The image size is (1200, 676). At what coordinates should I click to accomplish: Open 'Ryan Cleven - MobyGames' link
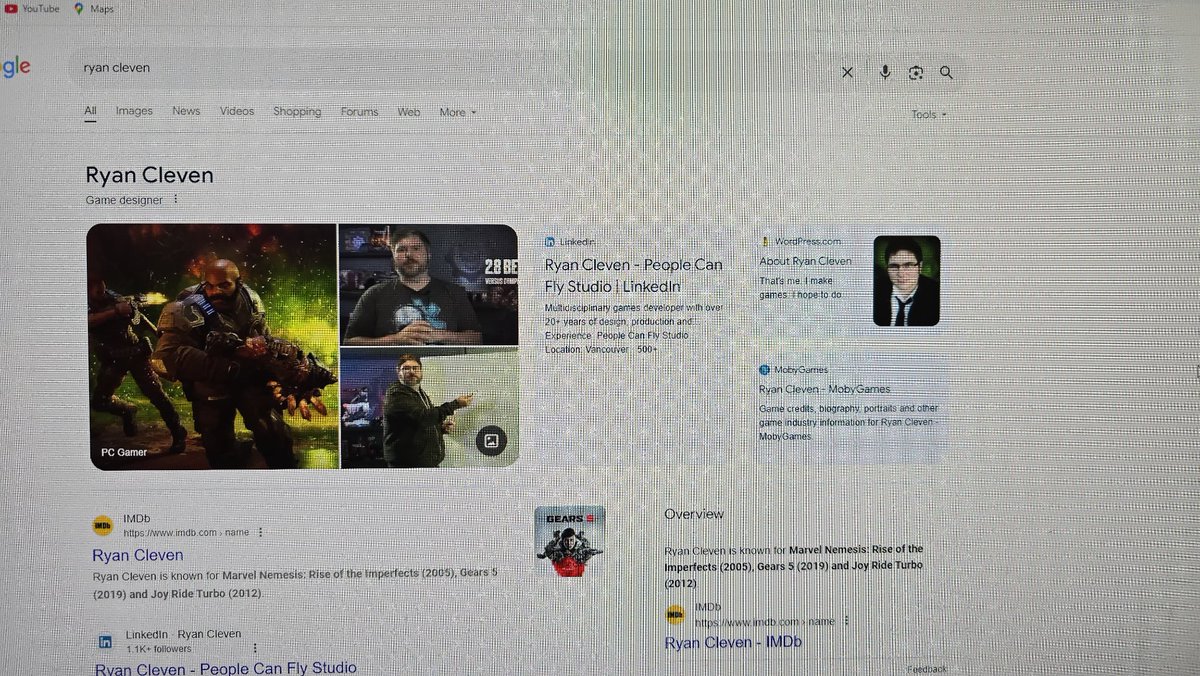pyautogui.click(x=824, y=389)
